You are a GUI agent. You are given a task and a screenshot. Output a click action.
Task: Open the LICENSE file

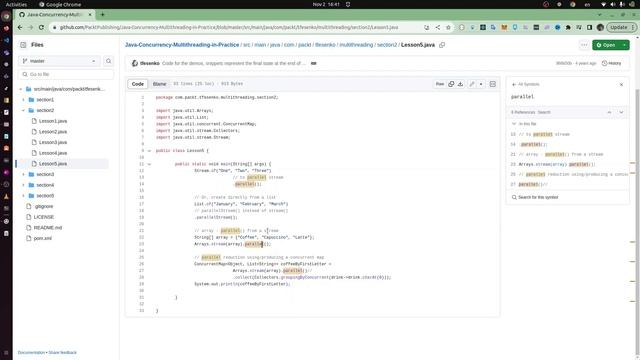(x=44, y=217)
